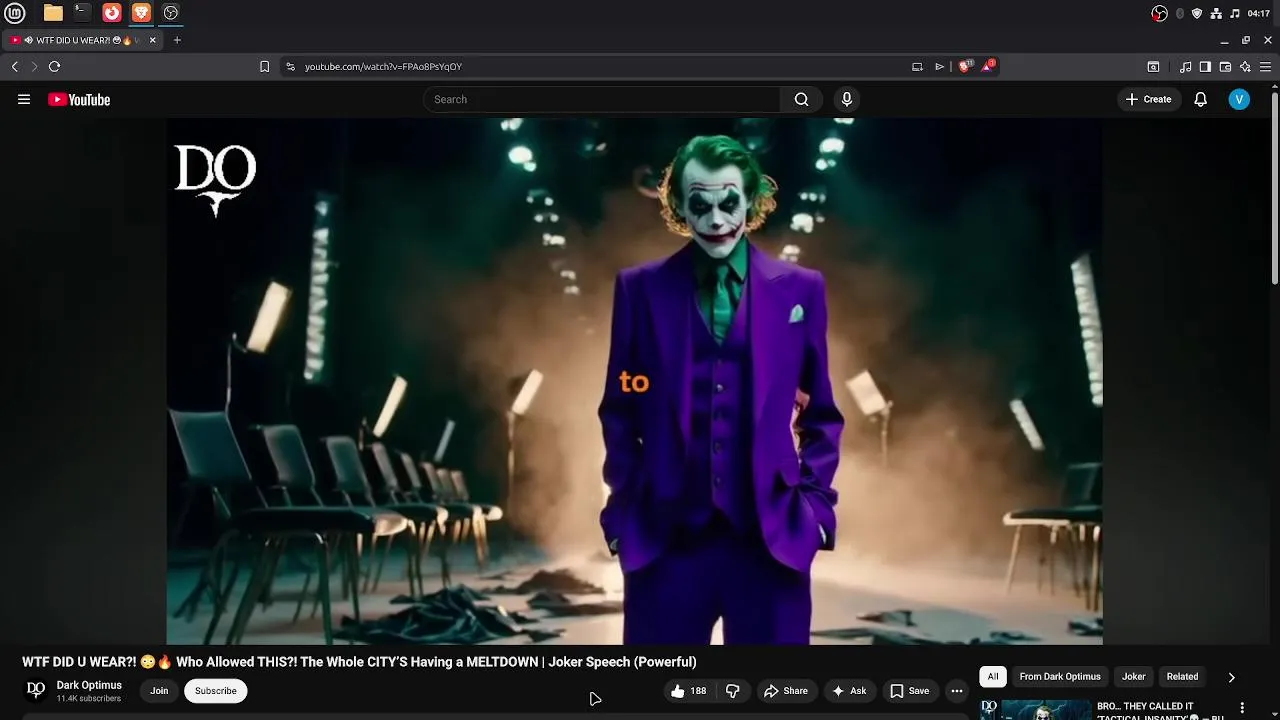Dislike this video

click(x=733, y=691)
